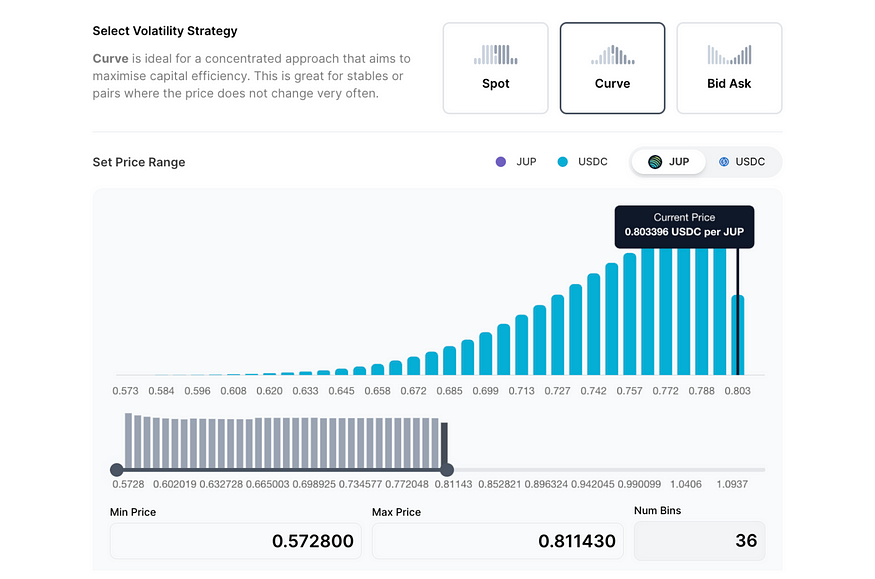Viewport: 875px width, 579px height.
Task: Switch price display to USDC toggle
Action: (742, 162)
